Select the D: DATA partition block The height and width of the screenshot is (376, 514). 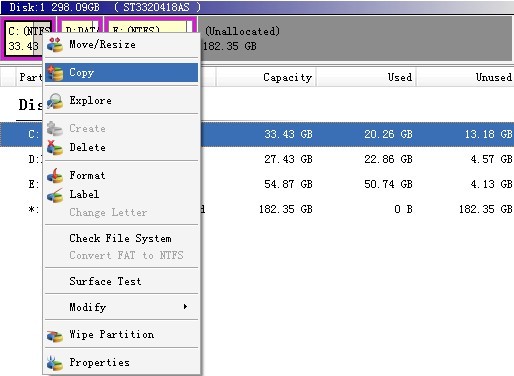coord(81,26)
